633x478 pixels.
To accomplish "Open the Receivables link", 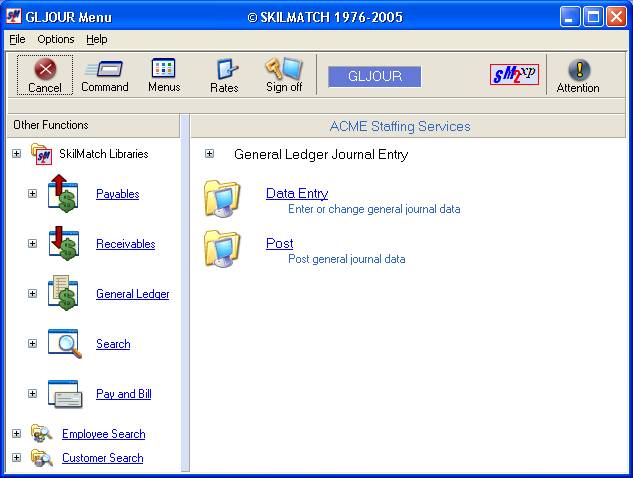I will click(126, 244).
